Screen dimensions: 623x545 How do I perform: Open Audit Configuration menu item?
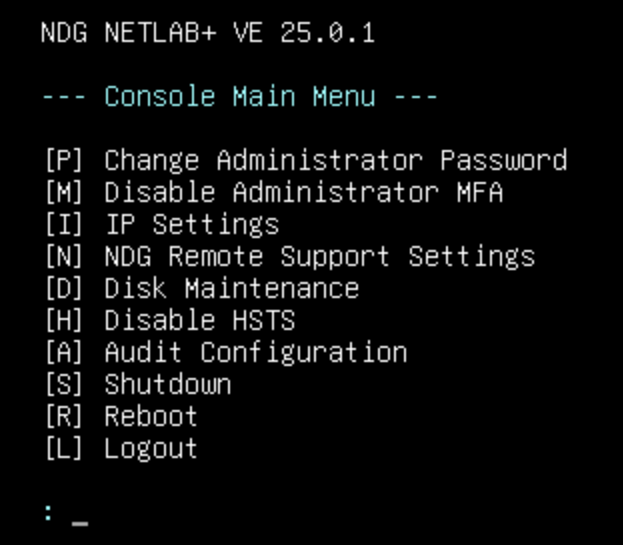point(255,353)
